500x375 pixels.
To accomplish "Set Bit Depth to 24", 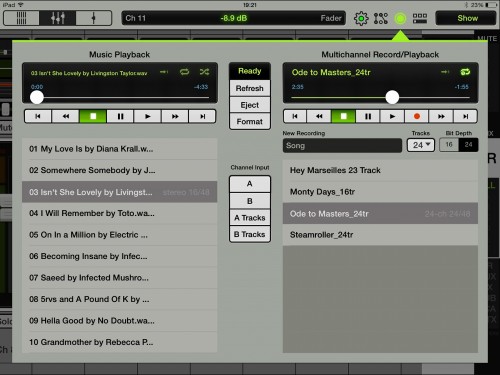I will pyautogui.click(x=468, y=145).
